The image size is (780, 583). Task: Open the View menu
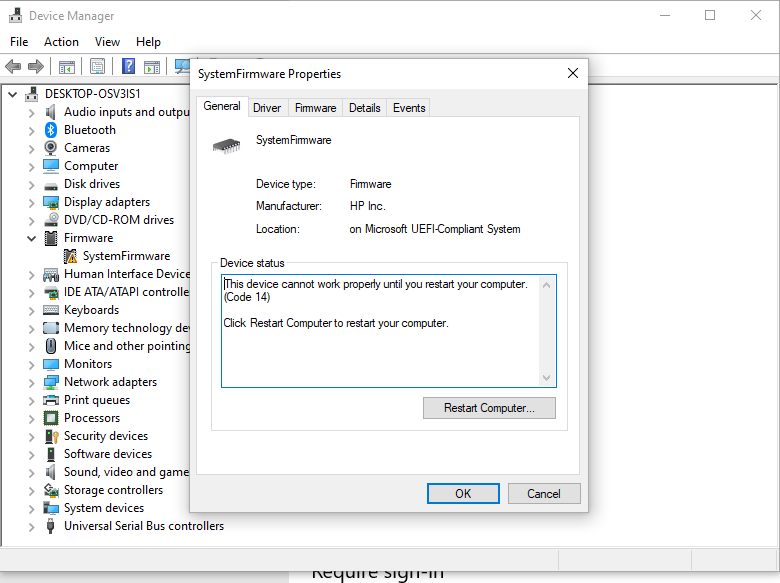pos(107,42)
